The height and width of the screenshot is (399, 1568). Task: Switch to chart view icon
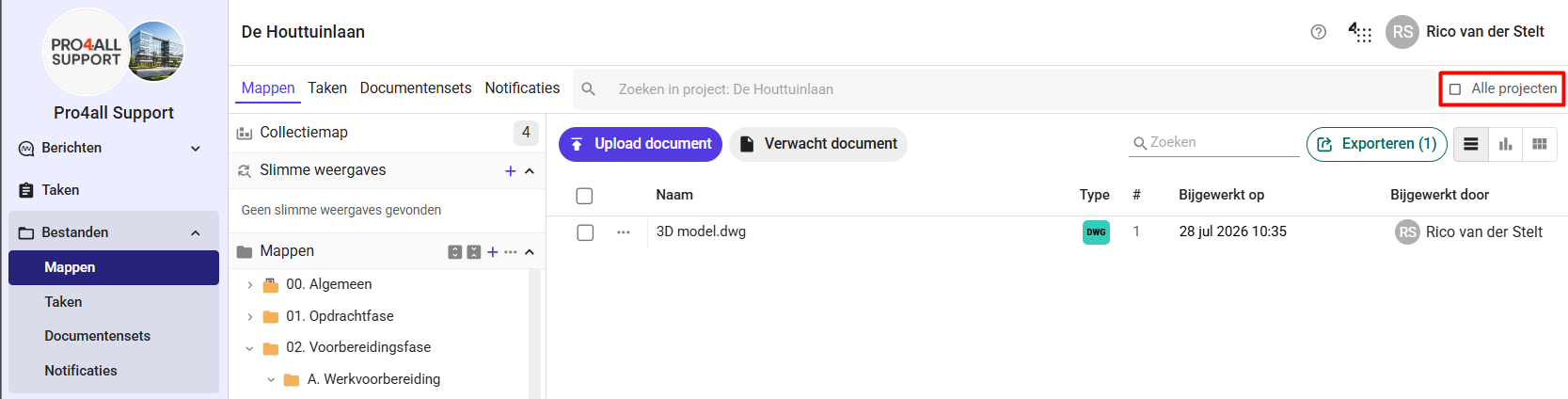[x=1505, y=144]
